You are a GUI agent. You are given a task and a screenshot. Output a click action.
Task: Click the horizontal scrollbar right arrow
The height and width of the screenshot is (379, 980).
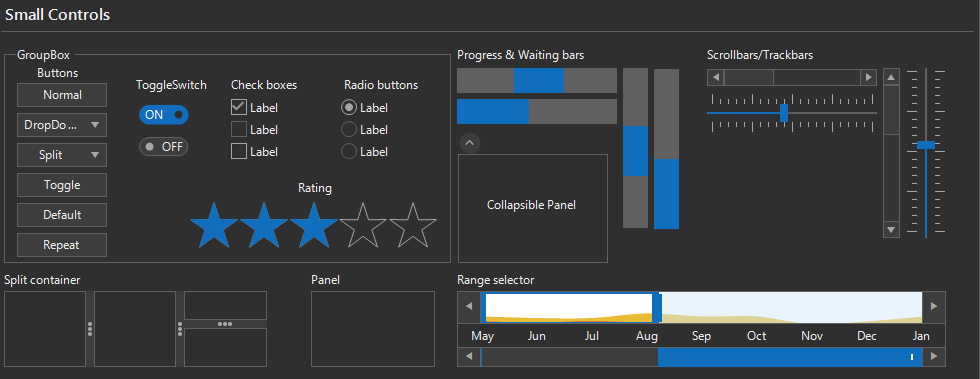coord(868,78)
